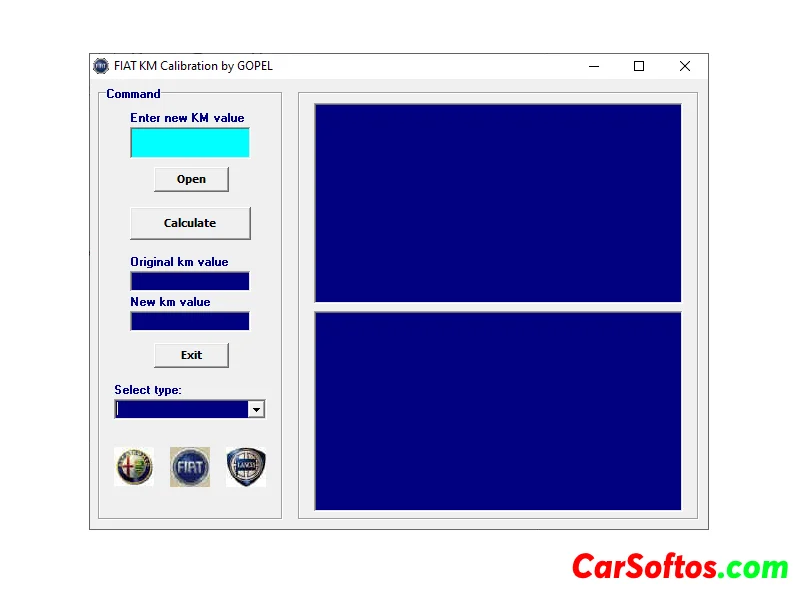
Task: Hit the Exit button
Action: [x=191, y=355]
